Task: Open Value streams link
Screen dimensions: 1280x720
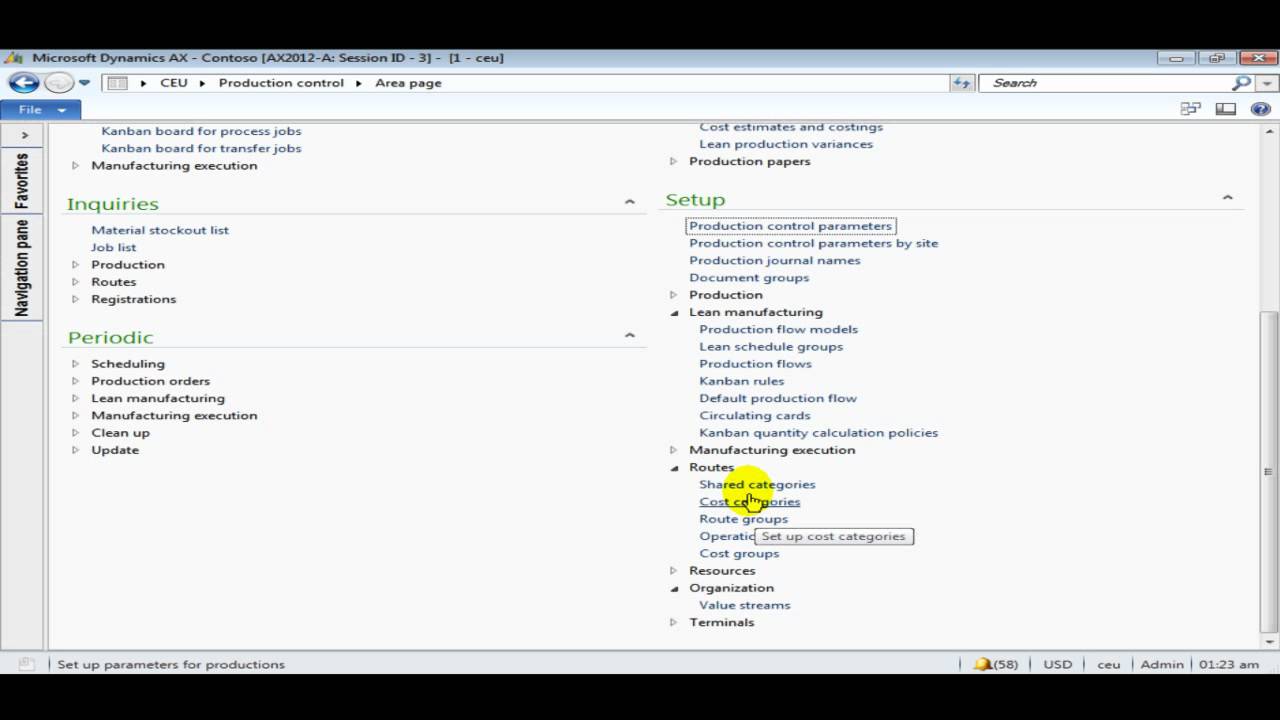Action: tap(744, 605)
